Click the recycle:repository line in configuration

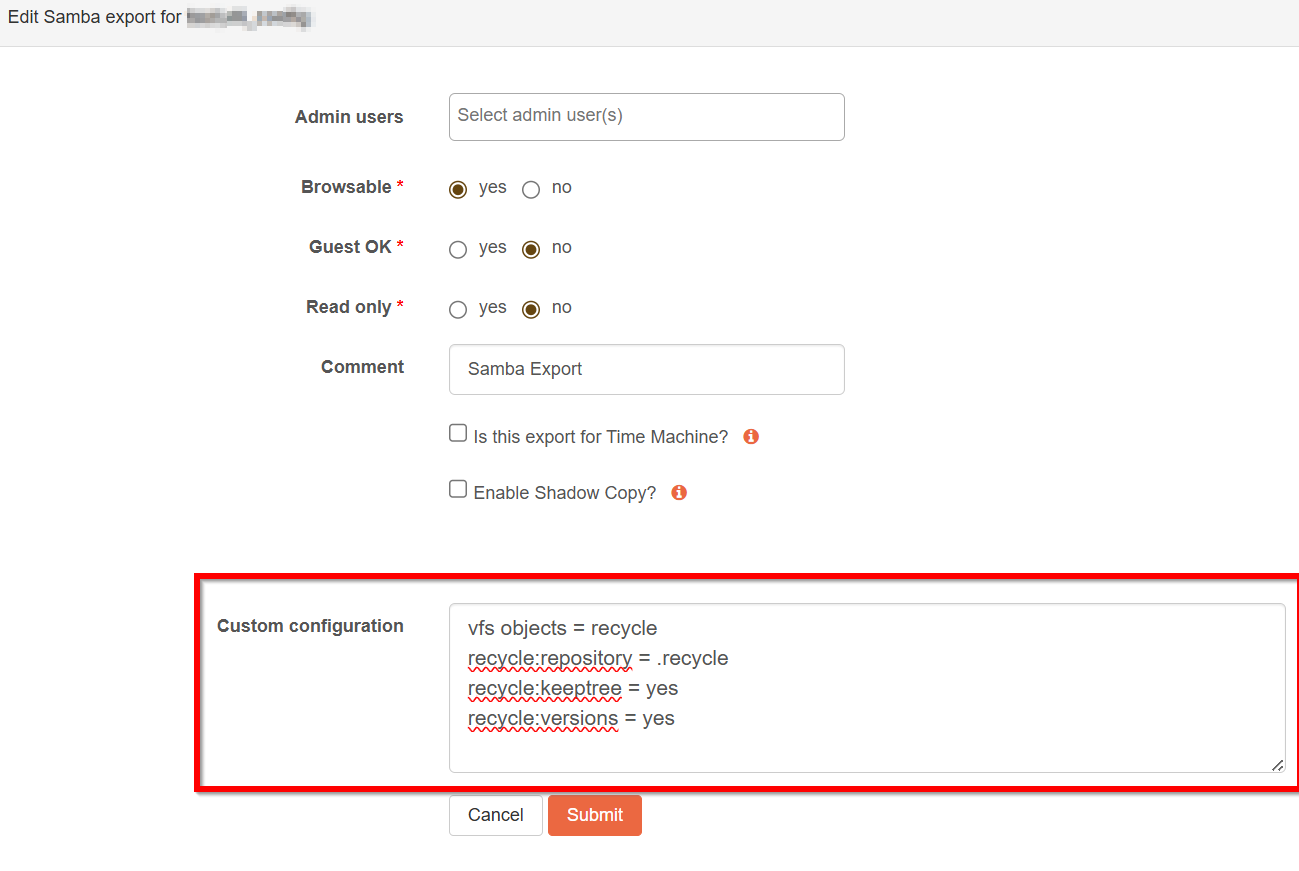pyautogui.click(x=597, y=658)
